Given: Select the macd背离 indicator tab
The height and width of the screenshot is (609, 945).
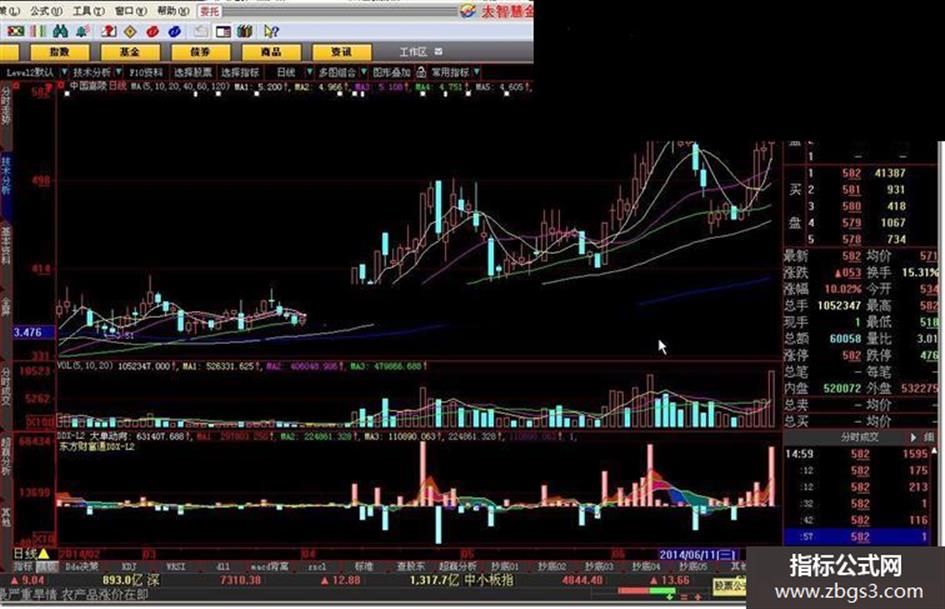Looking at the screenshot, I should point(269,567).
